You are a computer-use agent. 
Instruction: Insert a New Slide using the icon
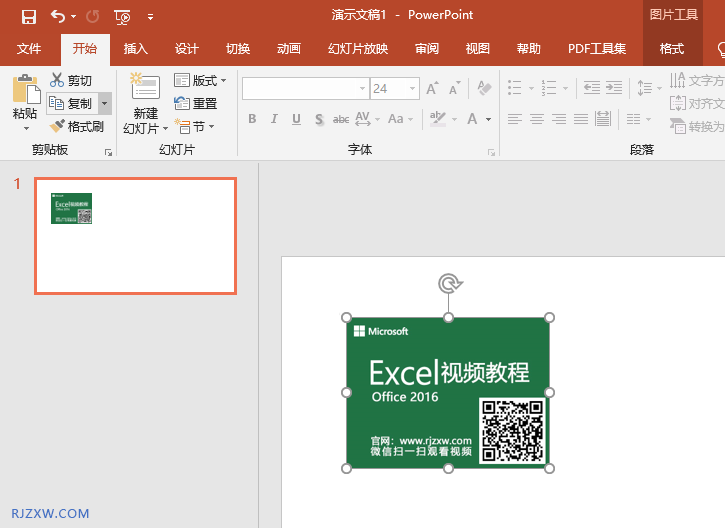145,88
